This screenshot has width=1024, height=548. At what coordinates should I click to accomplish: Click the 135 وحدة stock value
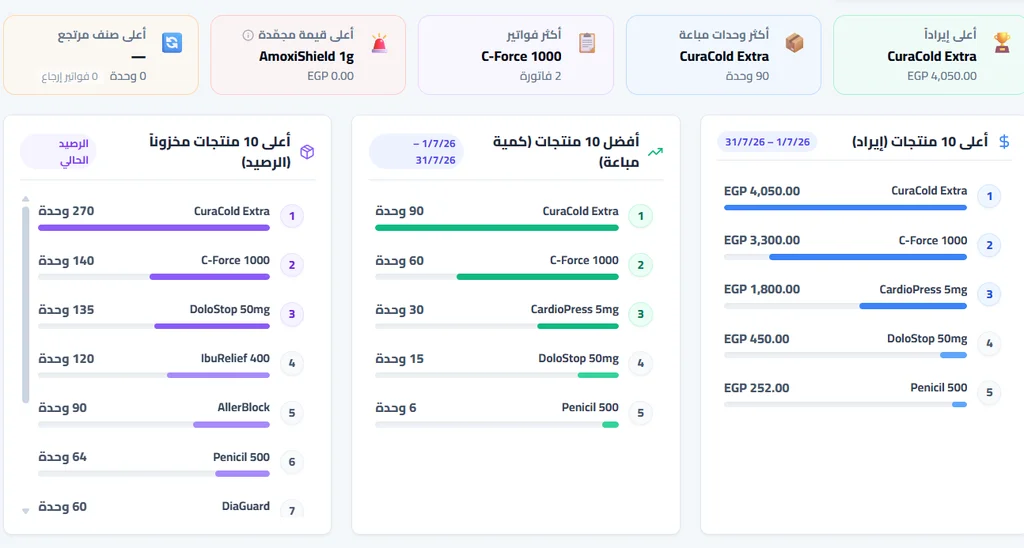coord(66,310)
